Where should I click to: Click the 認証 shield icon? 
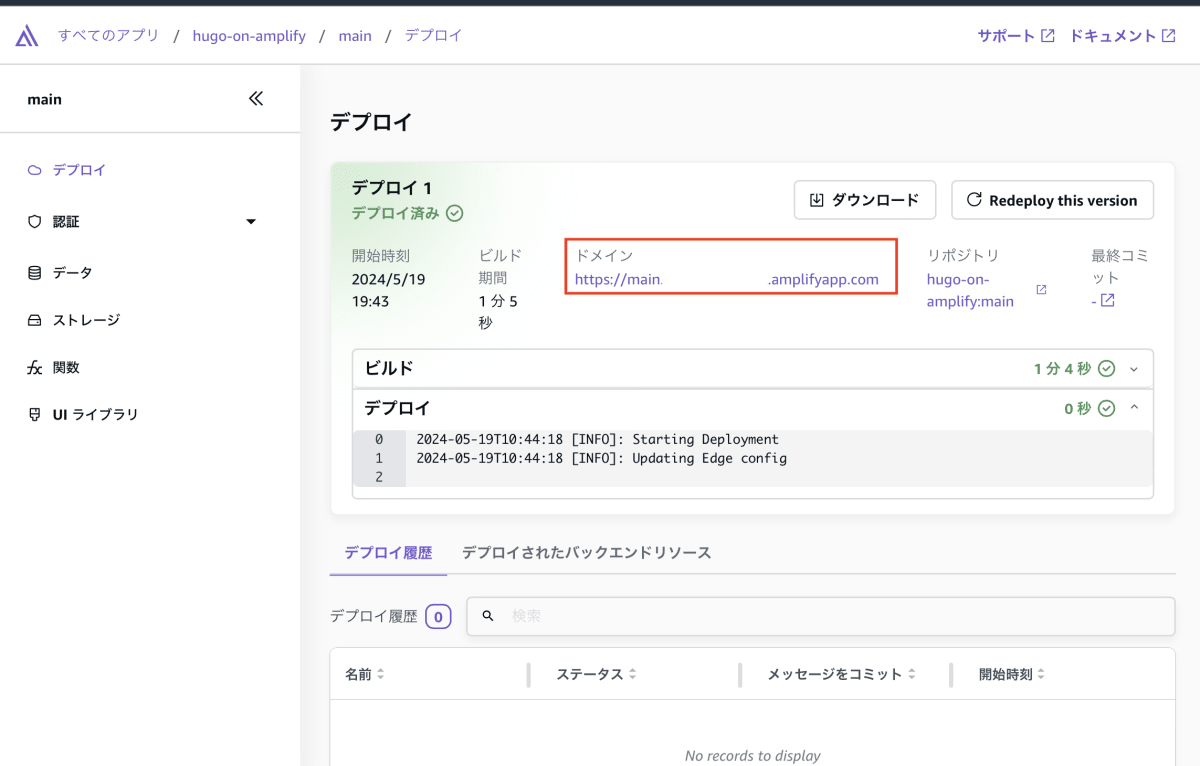coord(35,221)
